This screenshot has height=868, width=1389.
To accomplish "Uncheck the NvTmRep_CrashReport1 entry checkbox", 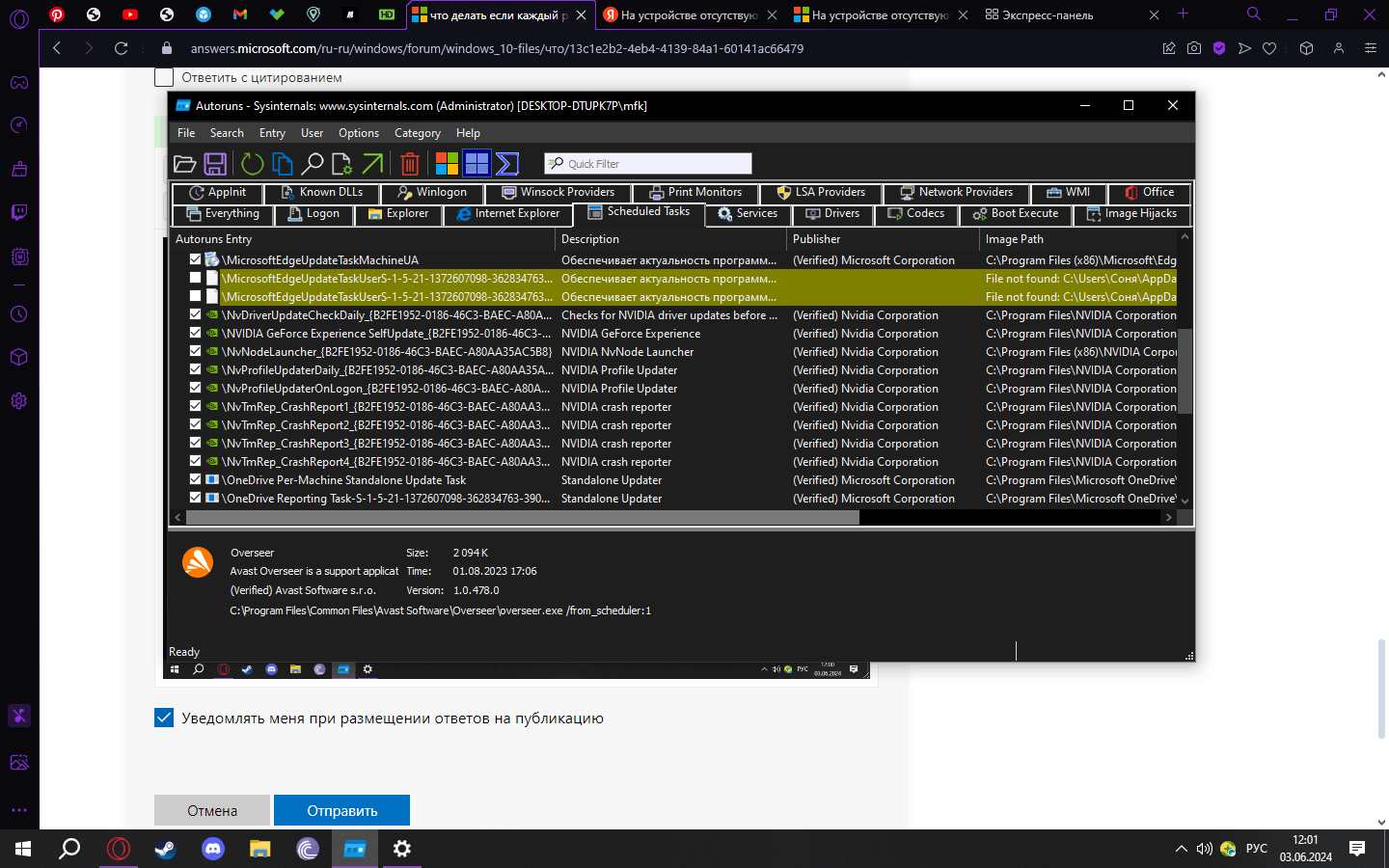I will click(195, 406).
